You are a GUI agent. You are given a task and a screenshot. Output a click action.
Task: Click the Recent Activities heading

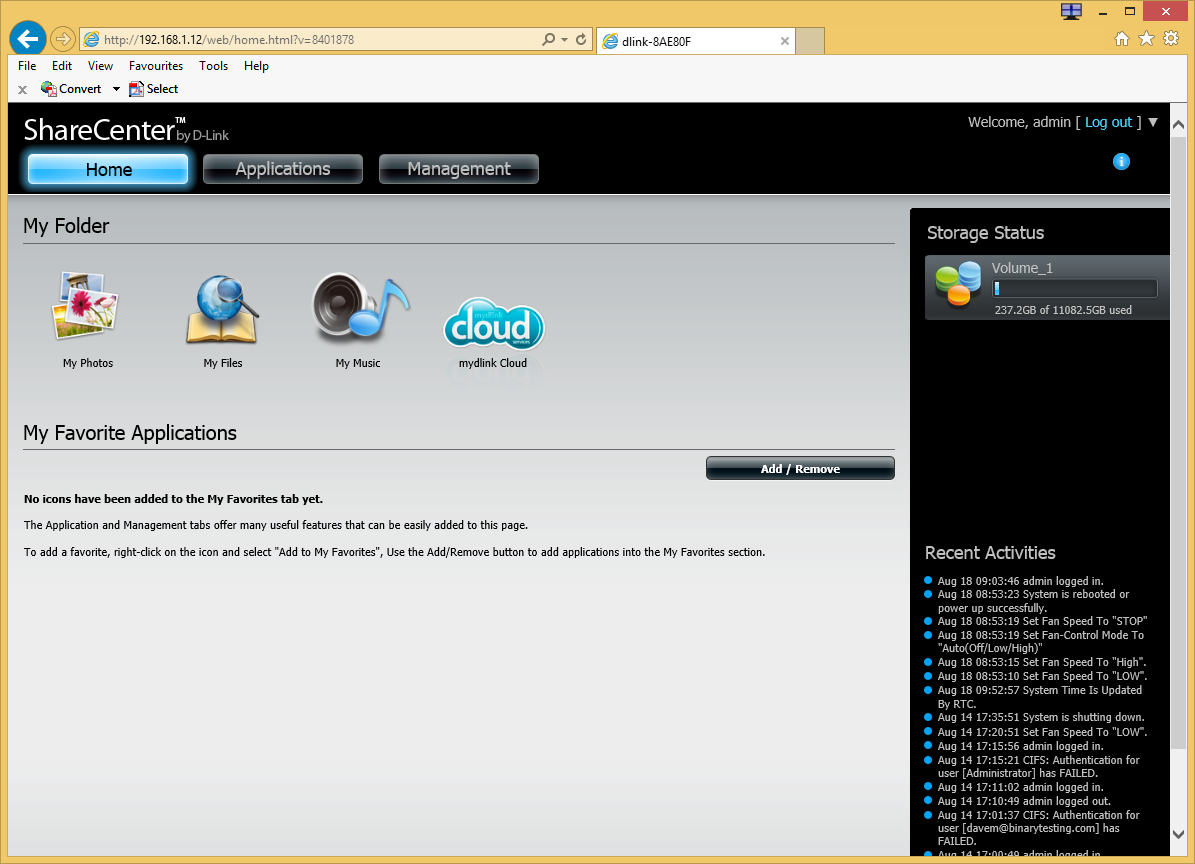pyautogui.click(x=990, y=553)
